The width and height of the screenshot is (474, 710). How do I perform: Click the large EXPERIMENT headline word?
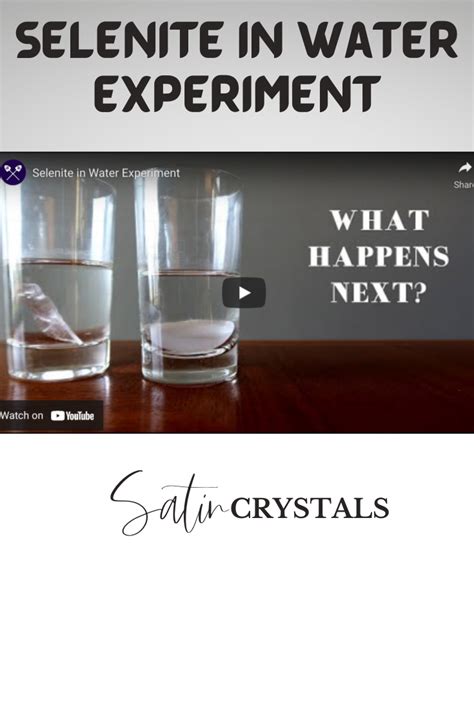coord(237,94)
